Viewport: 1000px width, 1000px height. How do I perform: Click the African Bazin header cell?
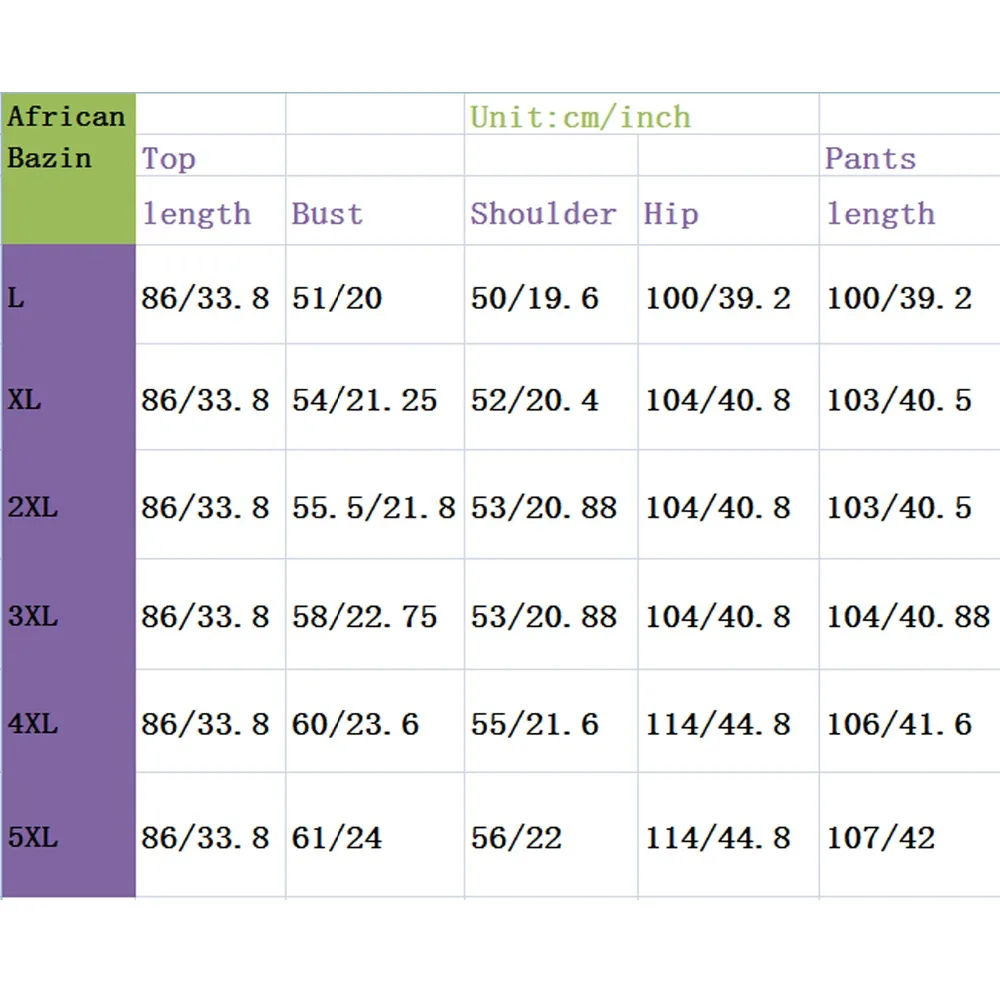coord(66,137)
